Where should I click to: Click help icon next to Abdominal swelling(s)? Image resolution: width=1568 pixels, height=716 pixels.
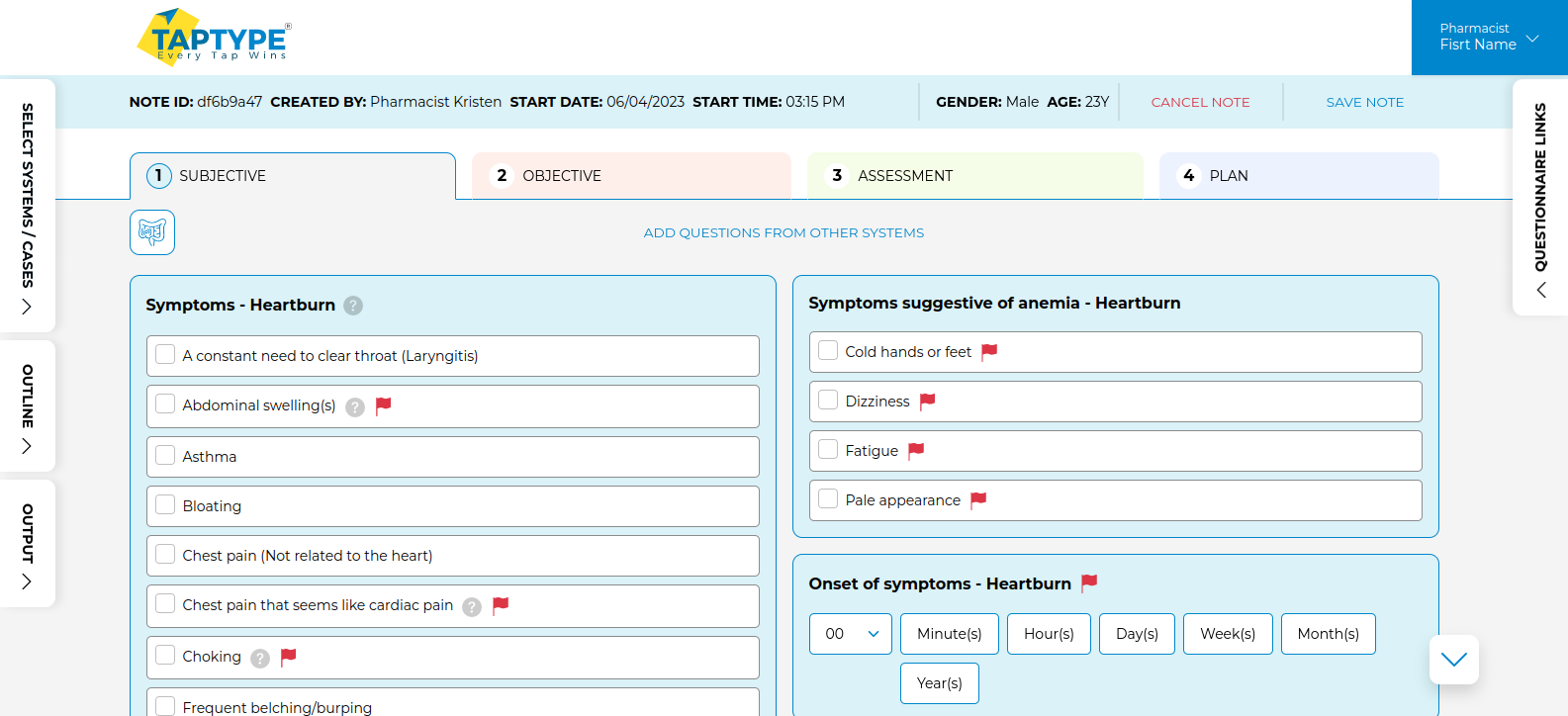click(x=355, y=406)
